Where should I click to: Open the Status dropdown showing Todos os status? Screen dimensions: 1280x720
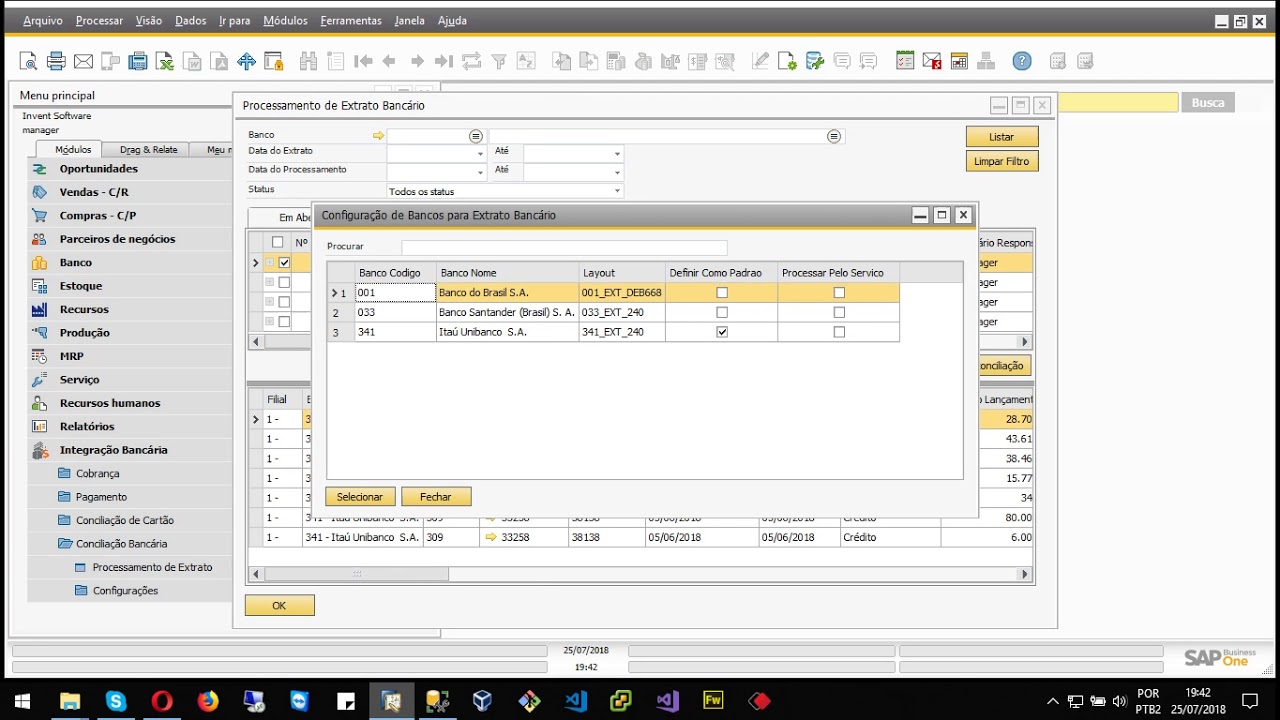coord(617,191)
